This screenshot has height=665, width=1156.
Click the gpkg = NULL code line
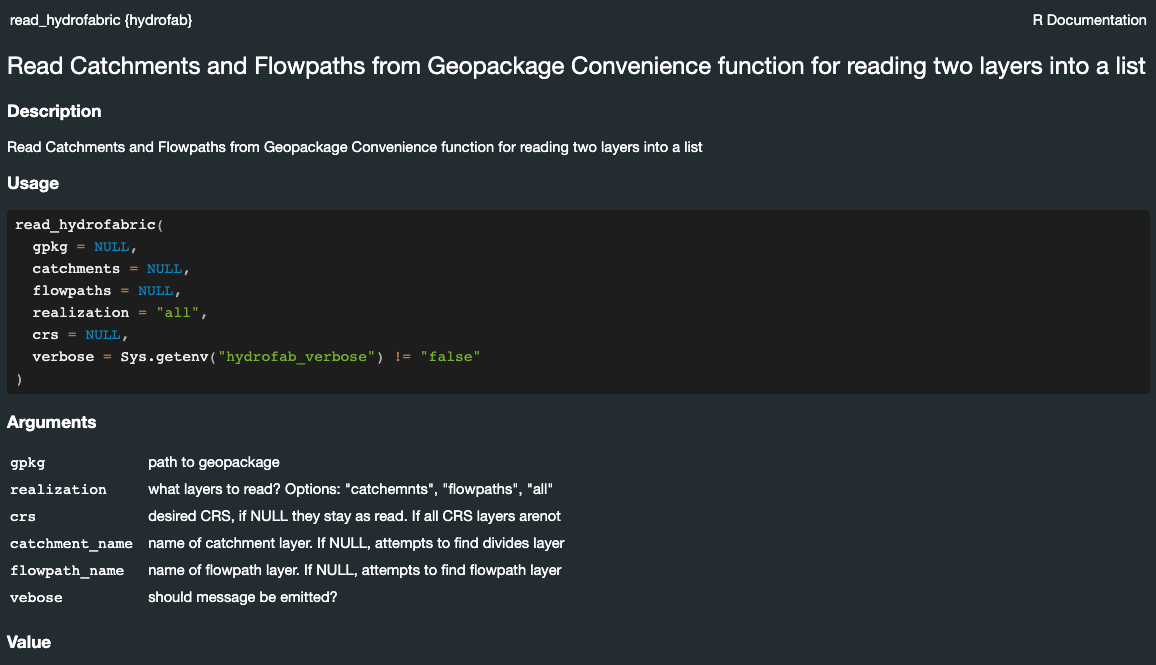click(x=85, y=246)
